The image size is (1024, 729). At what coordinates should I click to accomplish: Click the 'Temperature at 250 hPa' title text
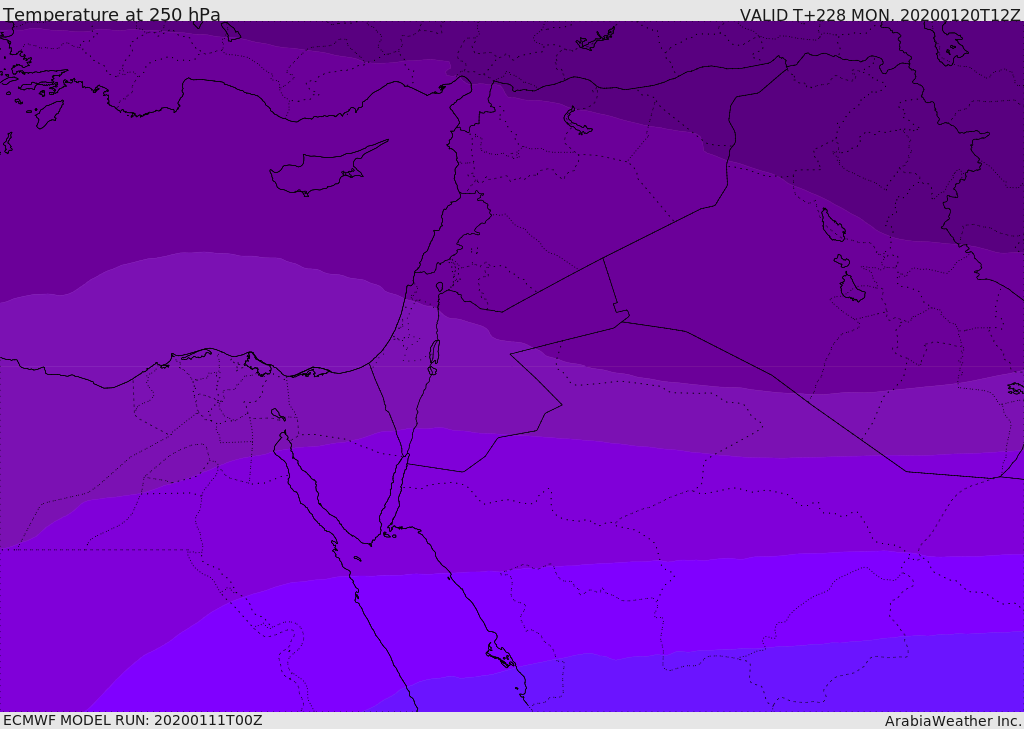[x=112, y=14]
